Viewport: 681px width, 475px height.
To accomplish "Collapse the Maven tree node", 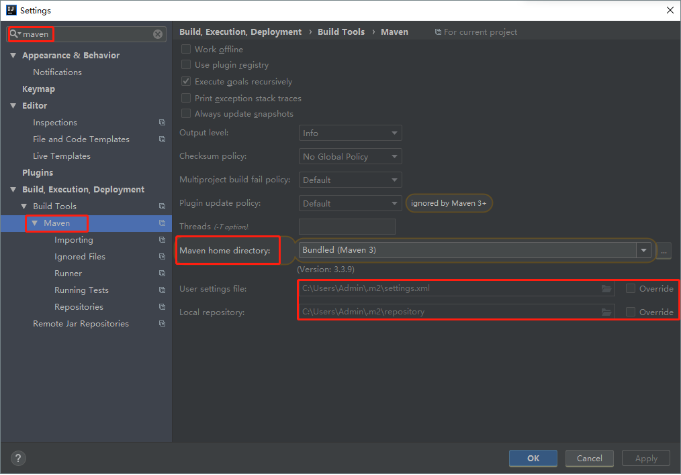I will tap(35, 223).
